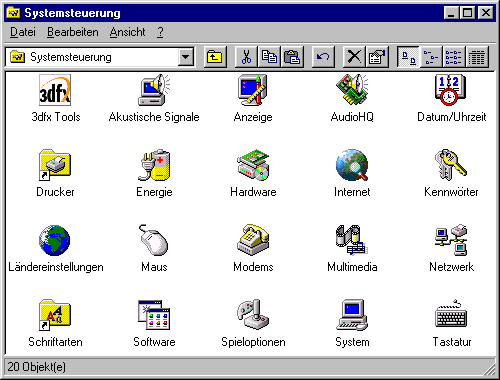The height and width of the screenshot is (380, 500).
Task: Open the Anzeige display settings icon
Action: pos(253,90)
